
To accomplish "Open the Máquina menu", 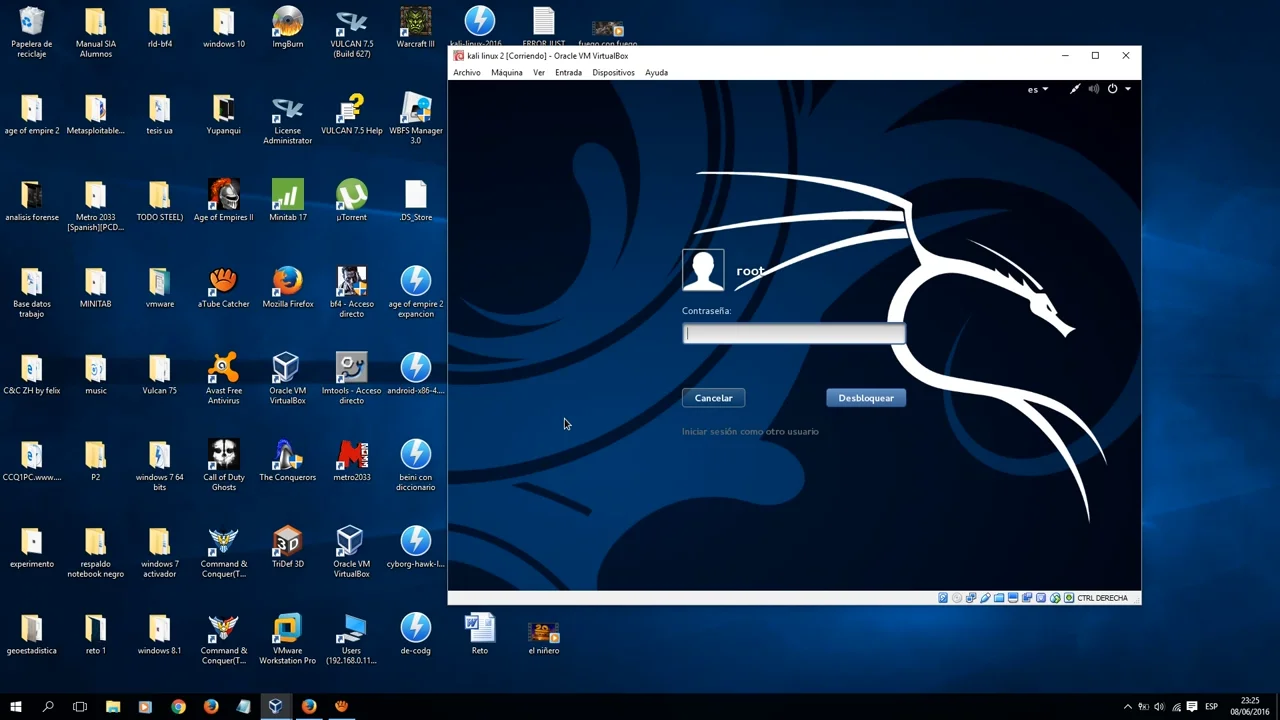I will pos(506,73).
